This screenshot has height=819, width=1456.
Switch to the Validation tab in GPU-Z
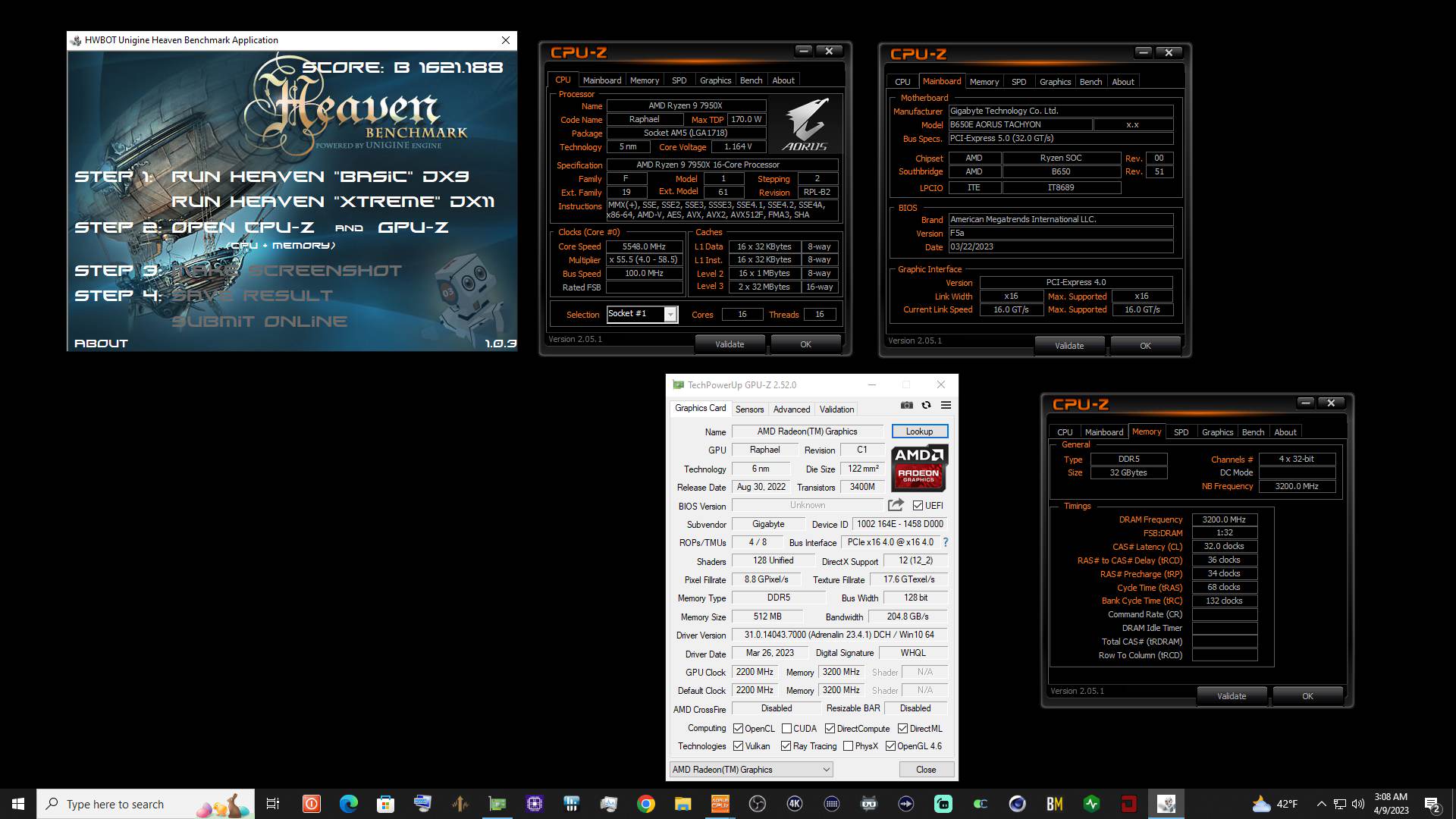[836, 409]
